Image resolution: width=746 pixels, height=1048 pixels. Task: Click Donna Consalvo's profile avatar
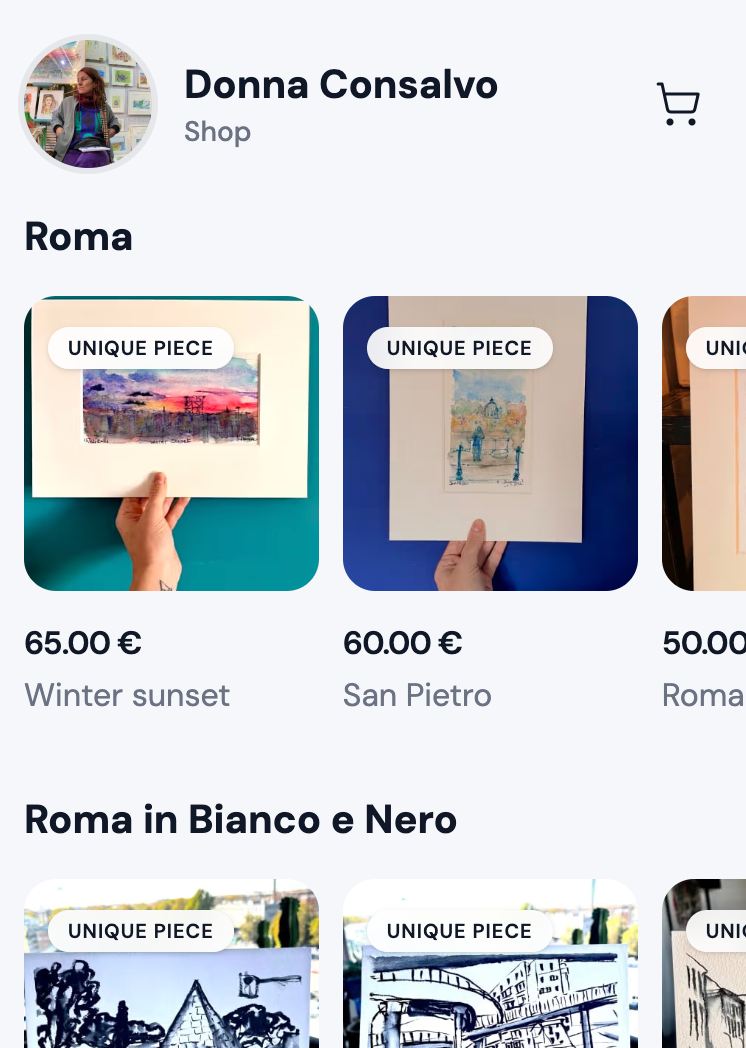point(88,104)
